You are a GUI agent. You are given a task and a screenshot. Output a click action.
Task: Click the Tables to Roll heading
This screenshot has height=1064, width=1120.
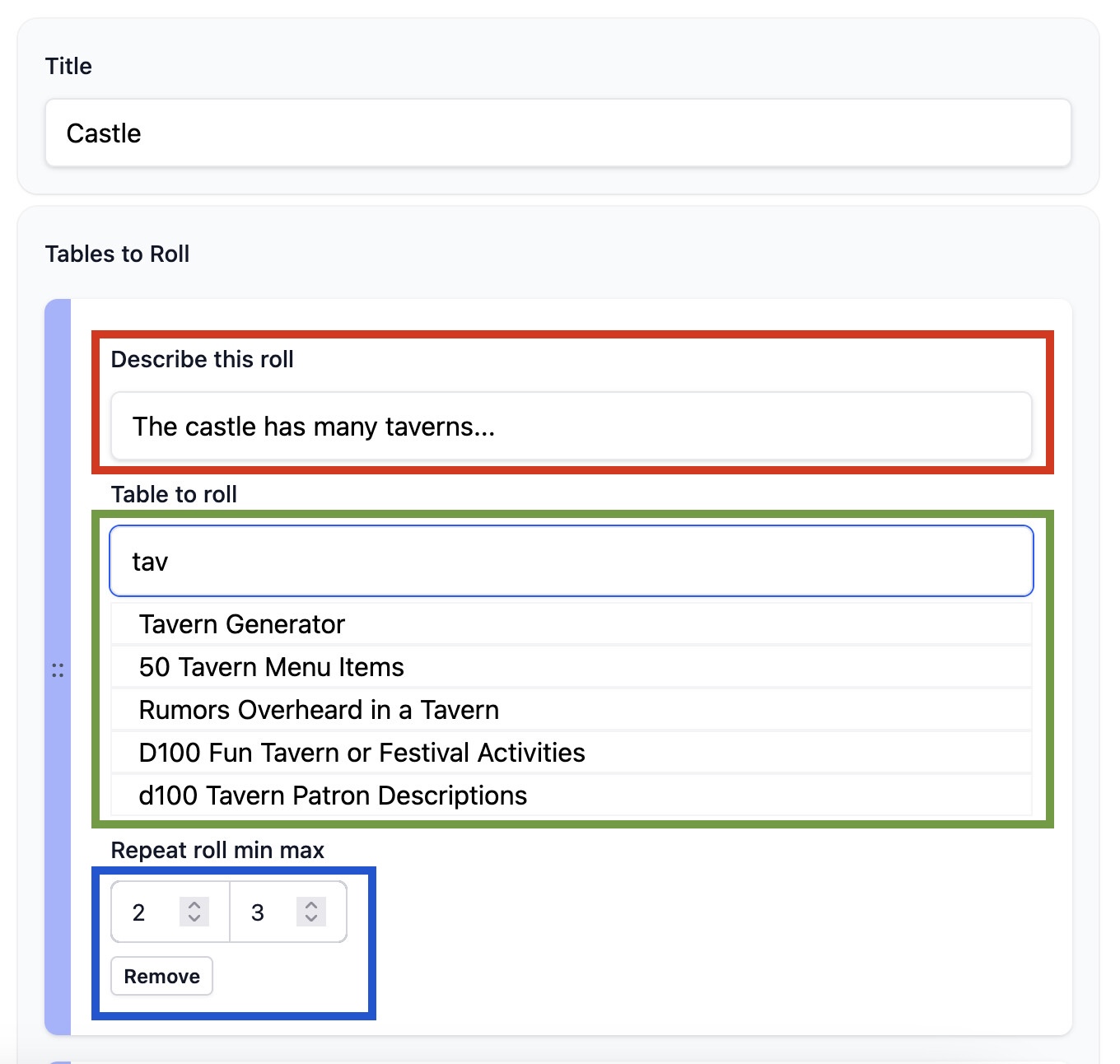point(117,254)
